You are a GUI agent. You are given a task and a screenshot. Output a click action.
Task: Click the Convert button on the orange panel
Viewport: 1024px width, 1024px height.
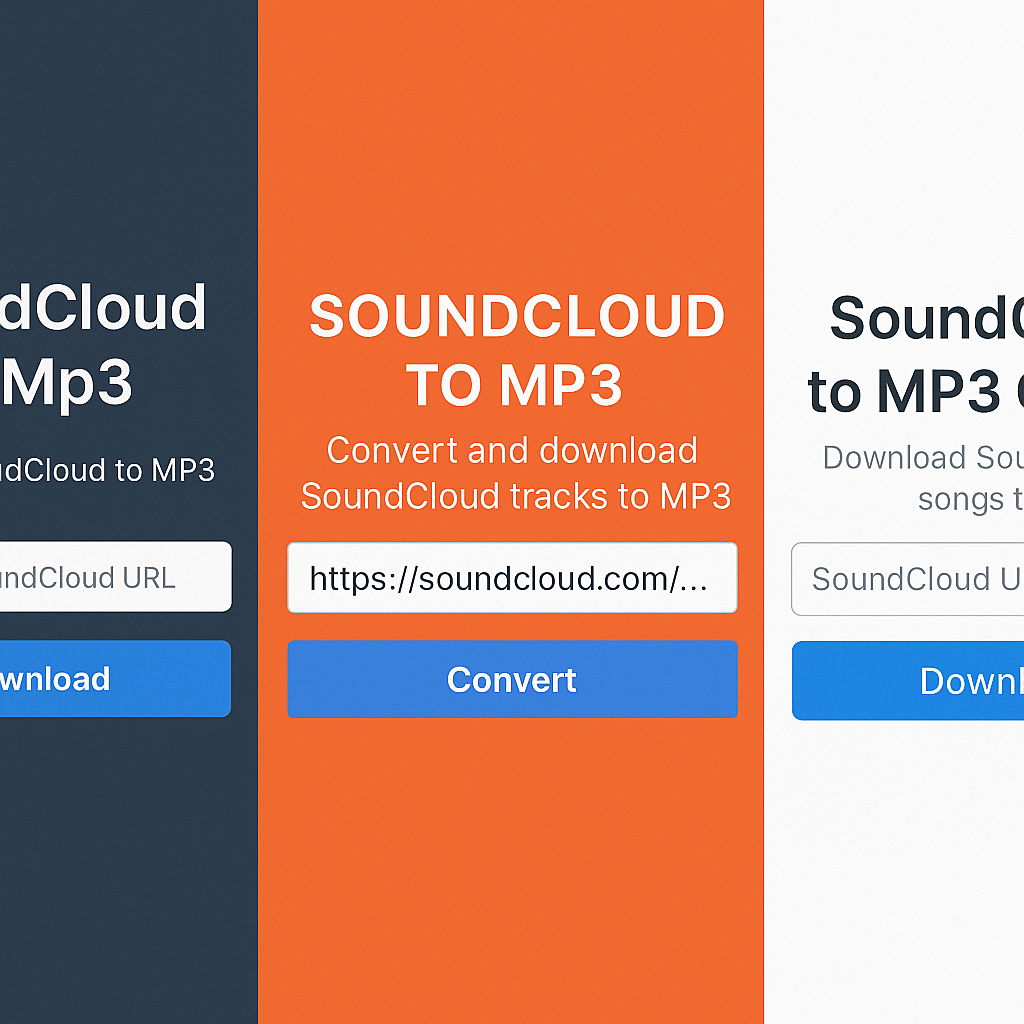click(512, 679)
